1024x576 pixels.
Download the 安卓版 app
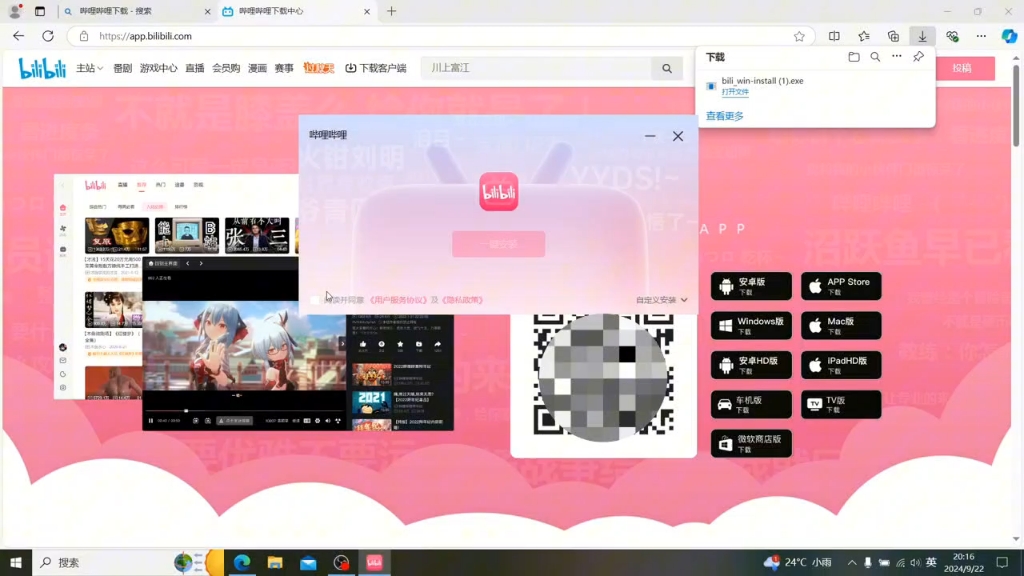[751, 286]
